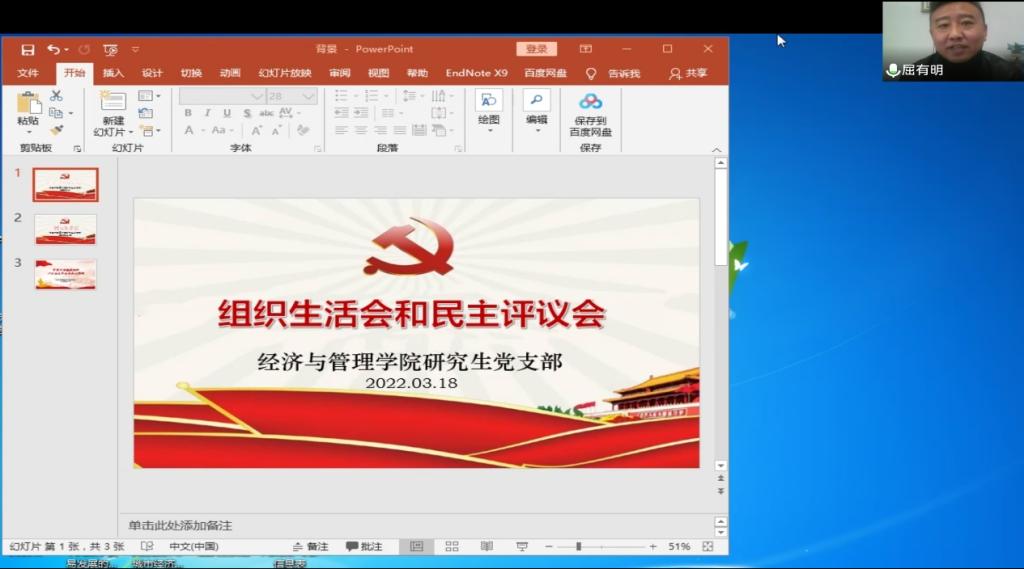Click the Cut scissors icon
This screenshot has width=1024, height=569.
(56, 96)
